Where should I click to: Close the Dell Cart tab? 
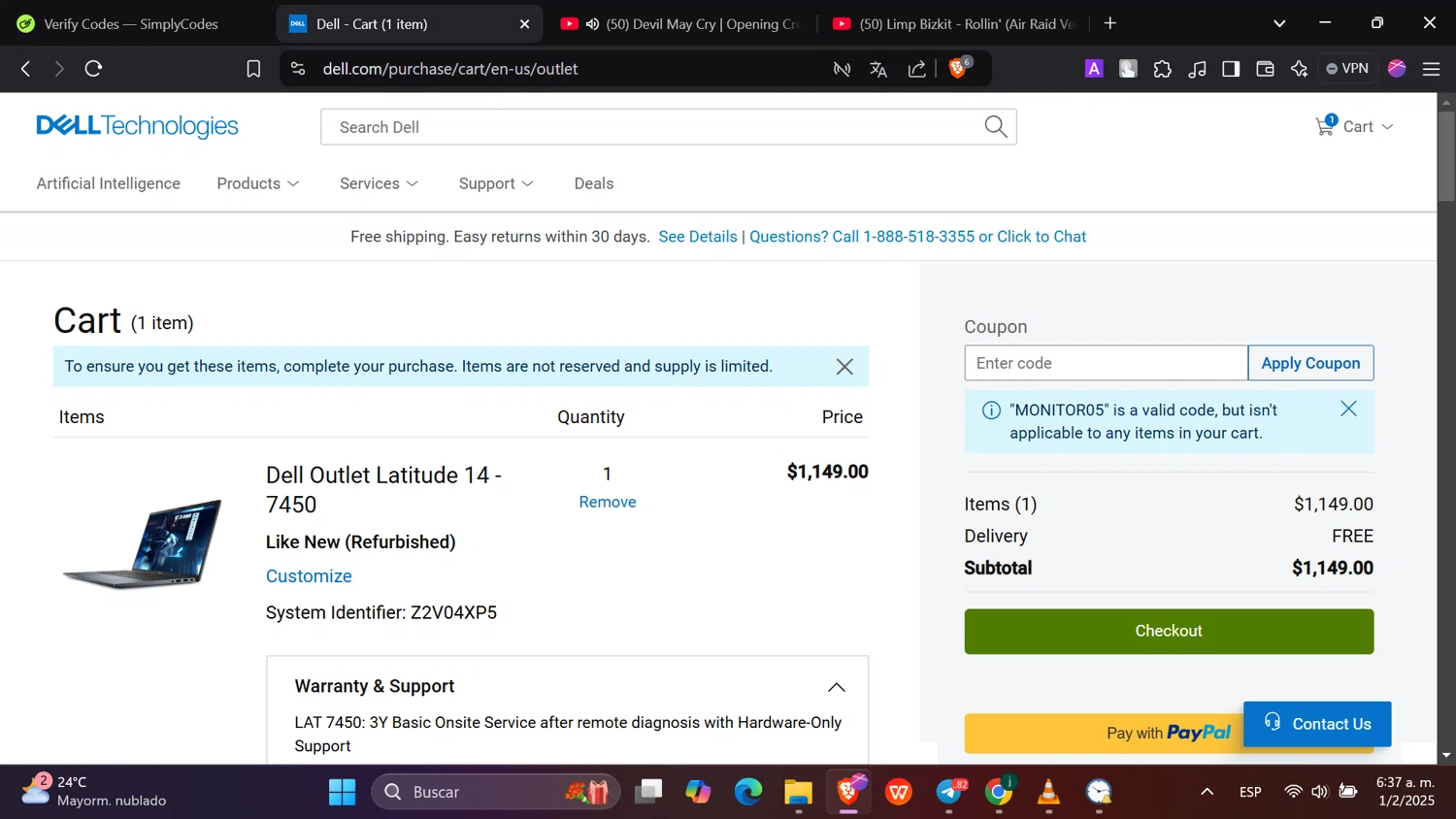[x=525, y=24]
